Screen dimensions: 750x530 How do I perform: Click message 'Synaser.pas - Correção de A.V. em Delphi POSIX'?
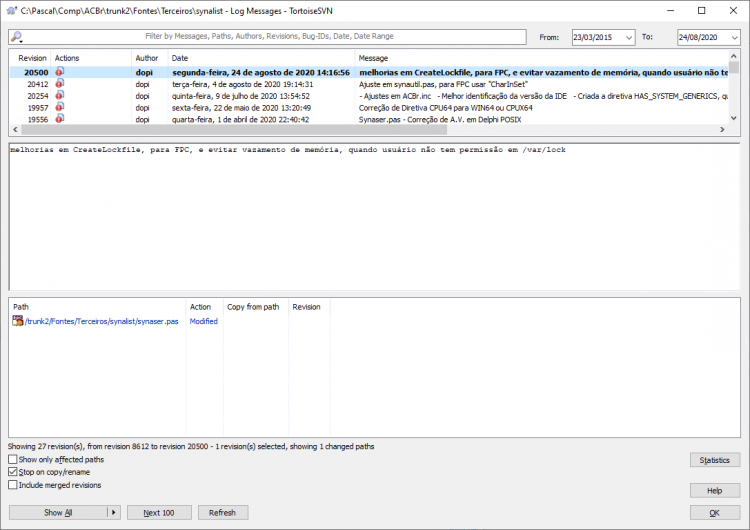click(x=440, y=119)
